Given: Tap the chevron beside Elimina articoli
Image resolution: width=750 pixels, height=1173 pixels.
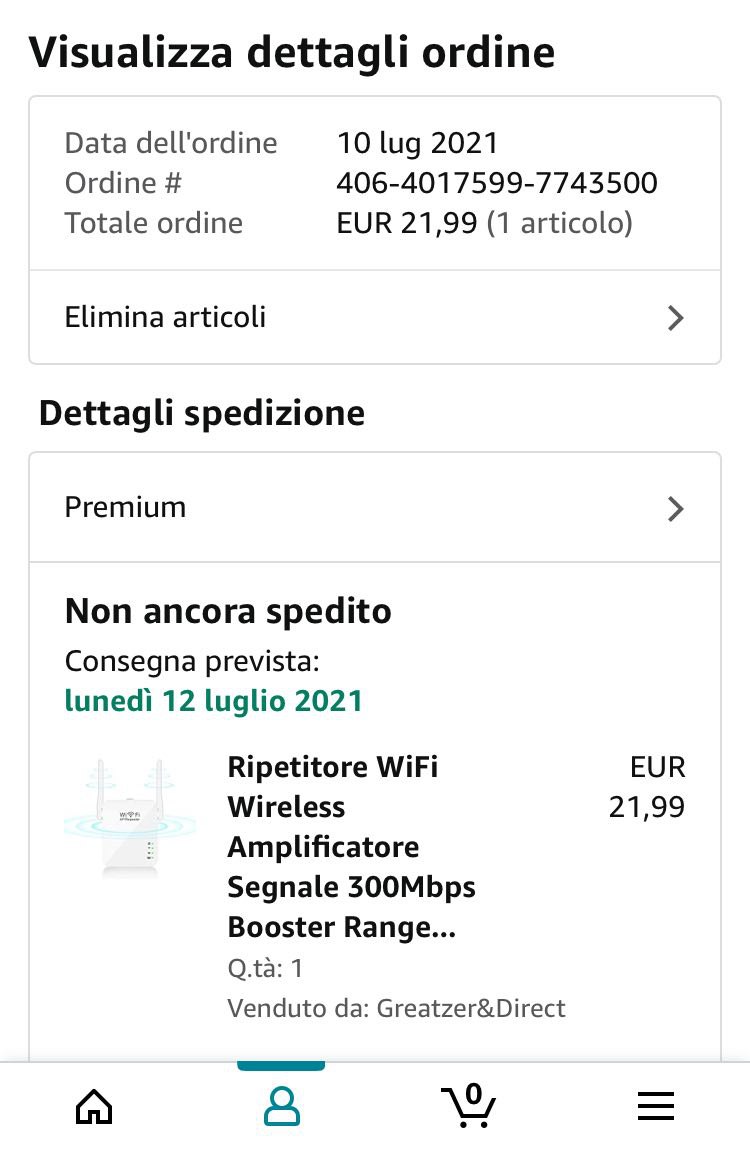Looking at the screenshot, I should pos(676,318).
